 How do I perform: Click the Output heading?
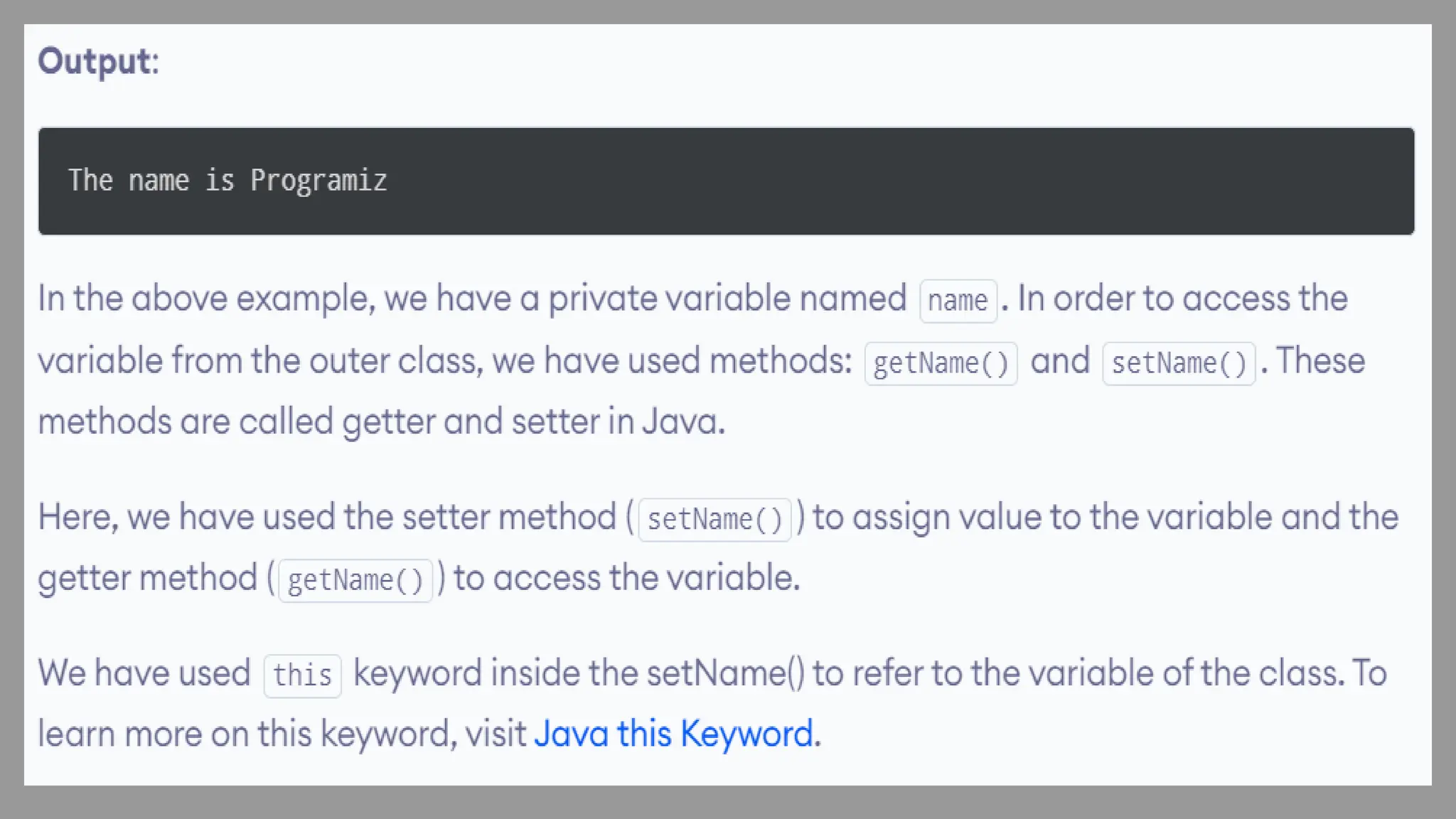click(97, 61)
